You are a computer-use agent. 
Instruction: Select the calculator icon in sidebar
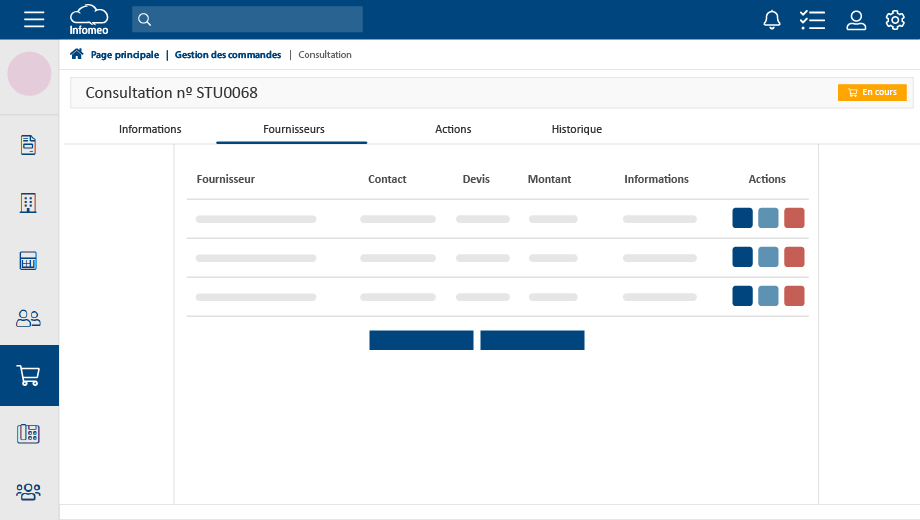pos(29,261)
